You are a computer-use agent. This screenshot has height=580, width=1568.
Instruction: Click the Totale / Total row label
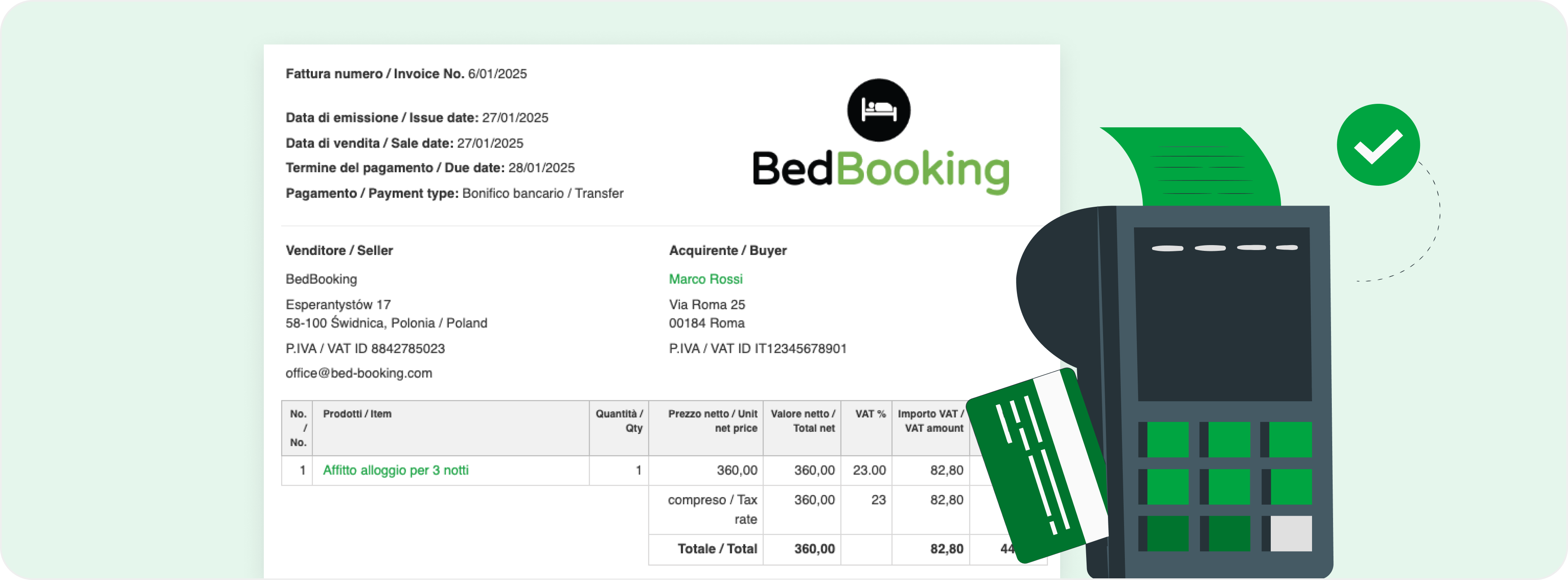click(x=717, y=549)
